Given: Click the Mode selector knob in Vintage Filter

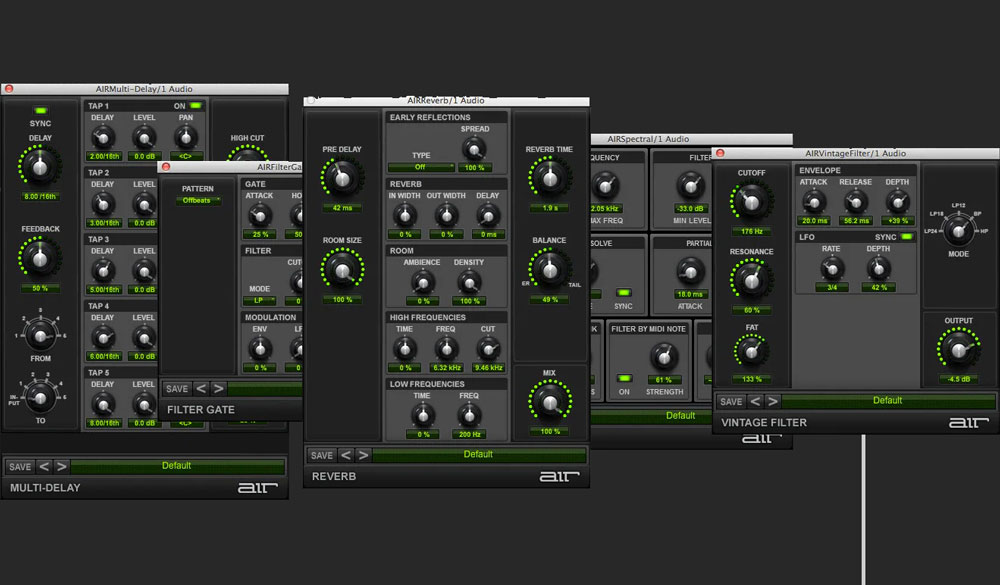Looking at the screenshot, I should click(x=958, y=230).
